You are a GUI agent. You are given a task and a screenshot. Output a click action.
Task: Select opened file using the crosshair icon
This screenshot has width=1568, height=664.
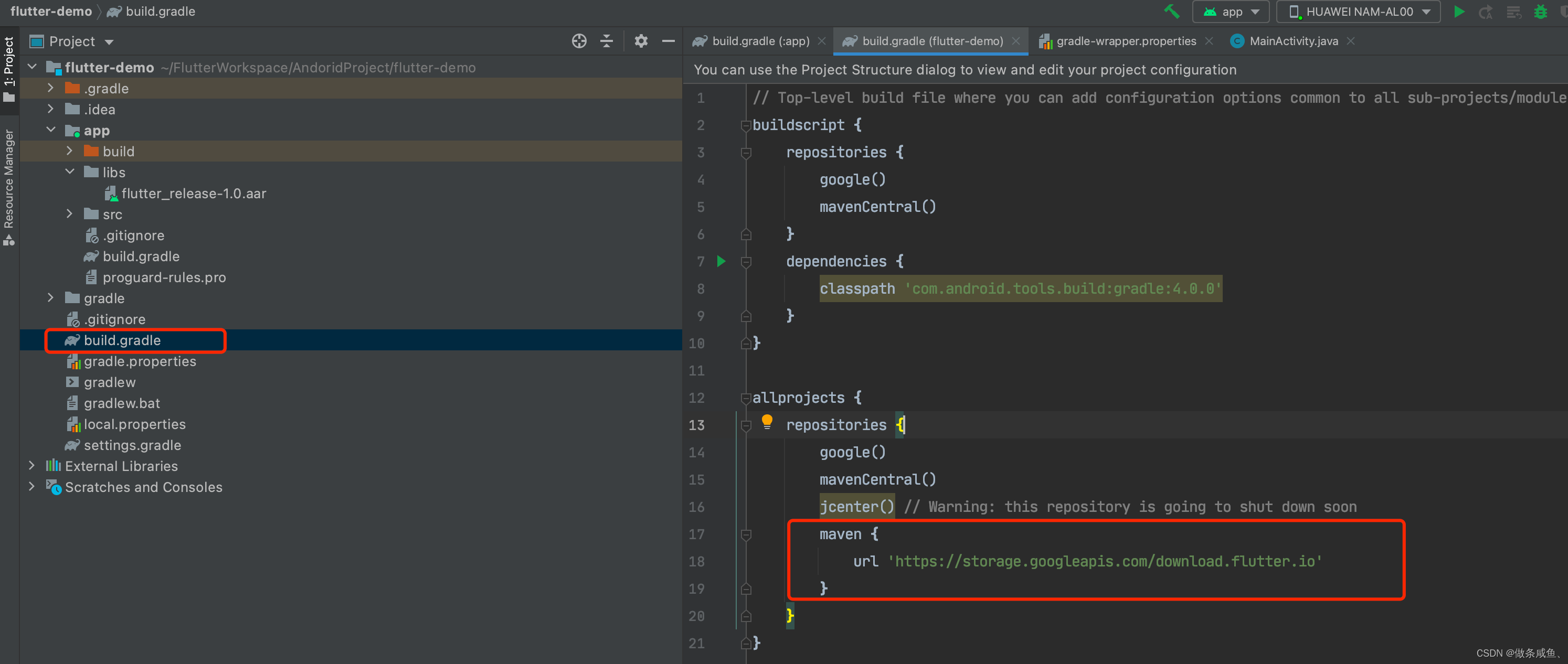(x=578, y=41)
